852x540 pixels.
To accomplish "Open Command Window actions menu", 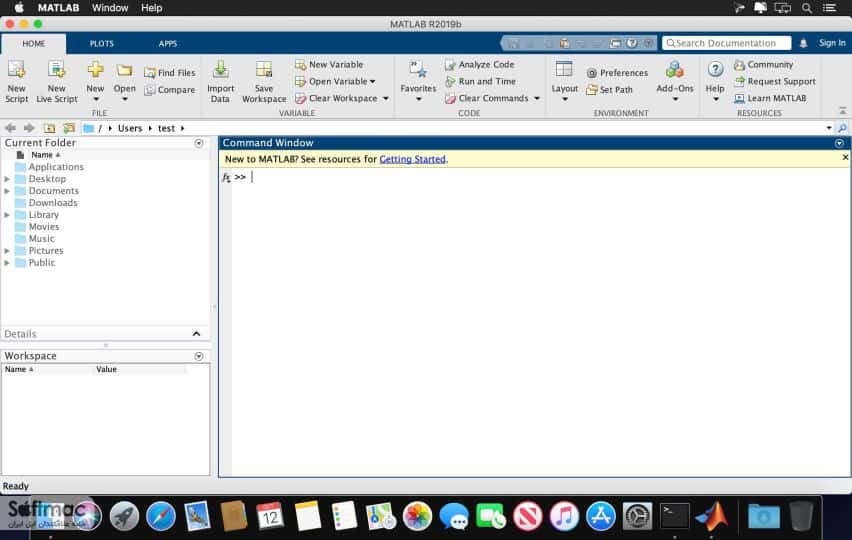I will (x=840, y=143).
